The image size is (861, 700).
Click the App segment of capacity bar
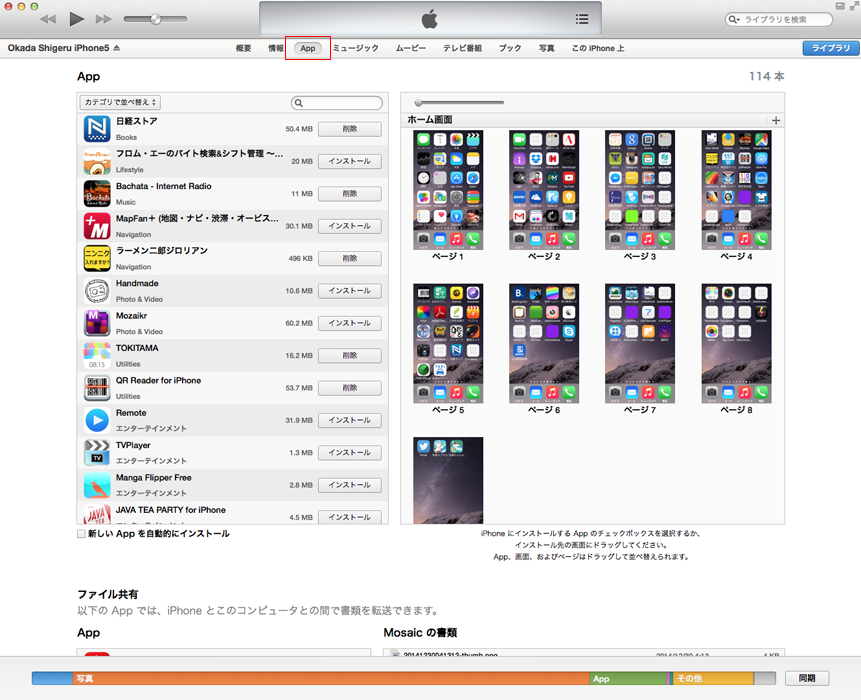[628, 679]
